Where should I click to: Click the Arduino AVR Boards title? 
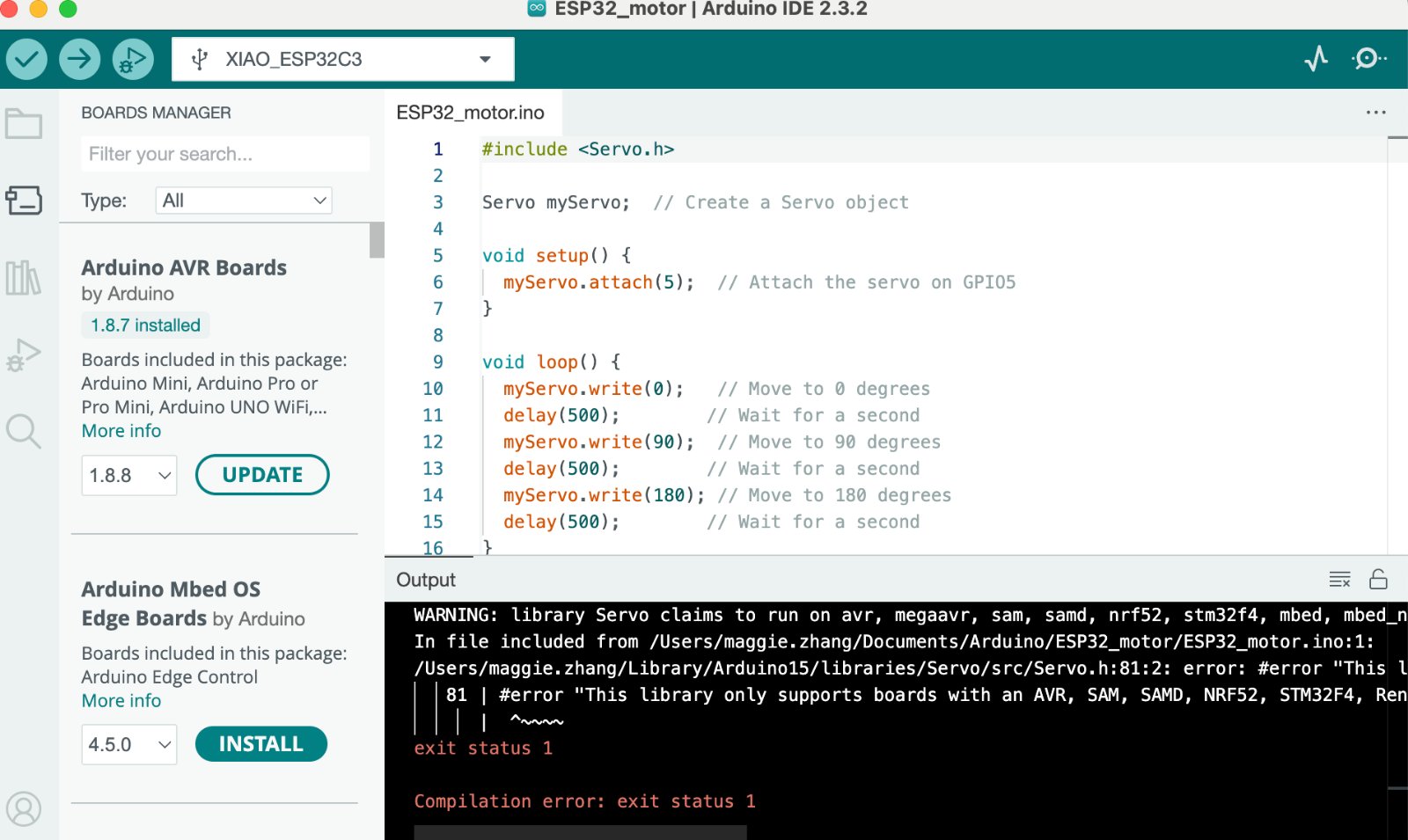(x=184, y=267)
